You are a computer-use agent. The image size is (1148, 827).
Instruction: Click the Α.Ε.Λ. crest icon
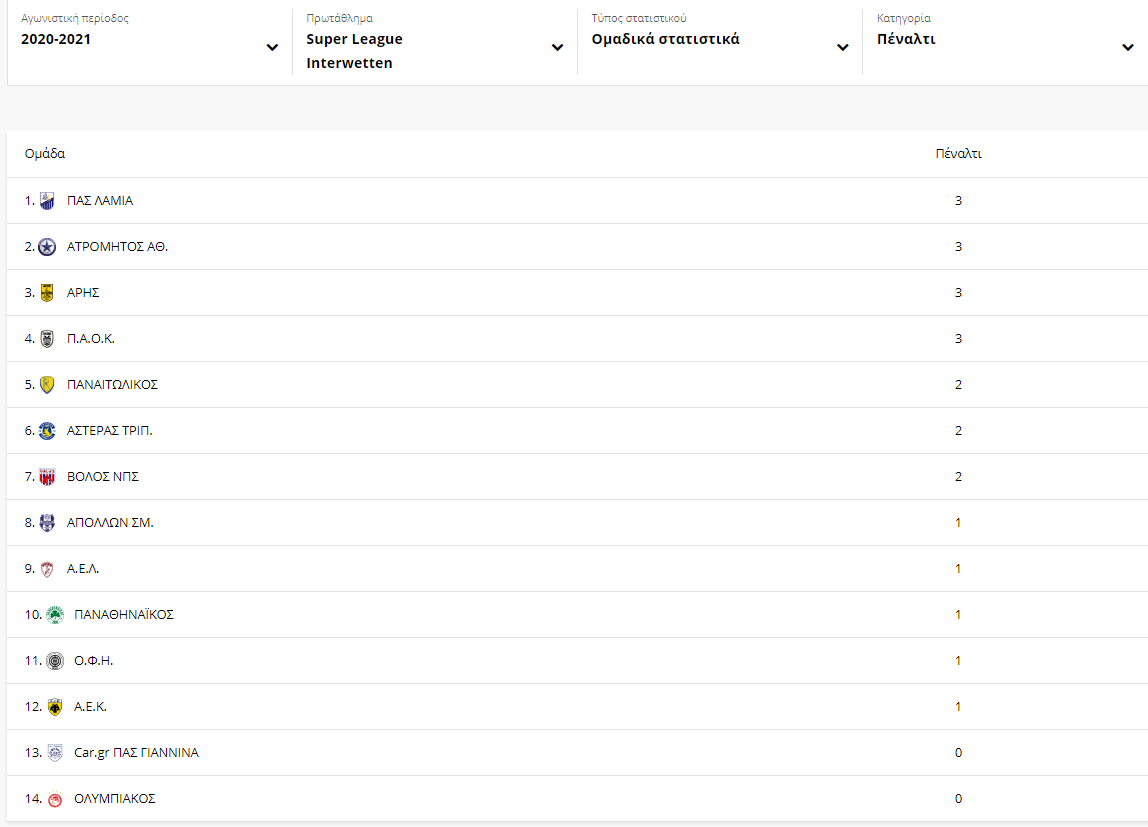click(47, 569)
